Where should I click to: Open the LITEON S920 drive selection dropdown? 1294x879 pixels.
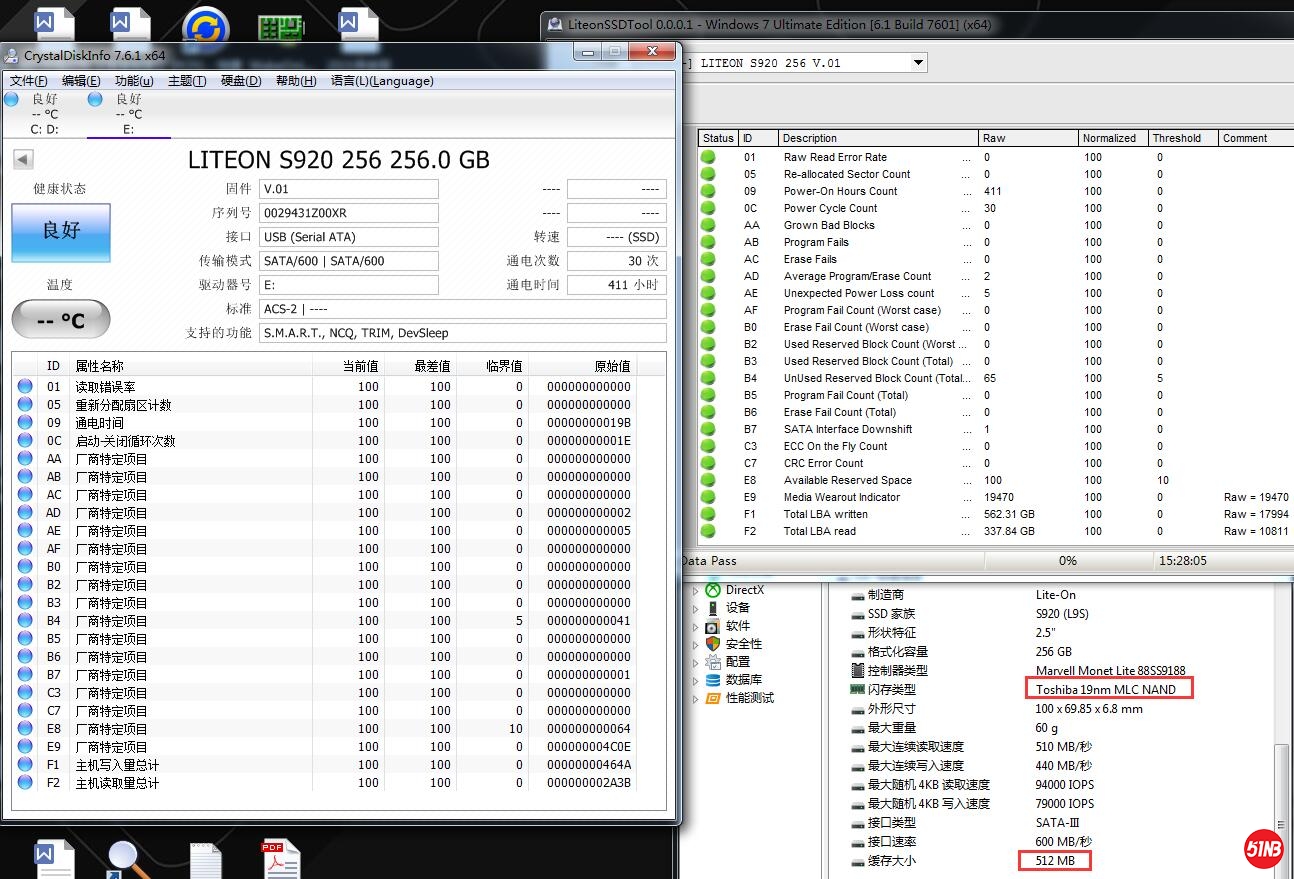[x=918, y=63]
